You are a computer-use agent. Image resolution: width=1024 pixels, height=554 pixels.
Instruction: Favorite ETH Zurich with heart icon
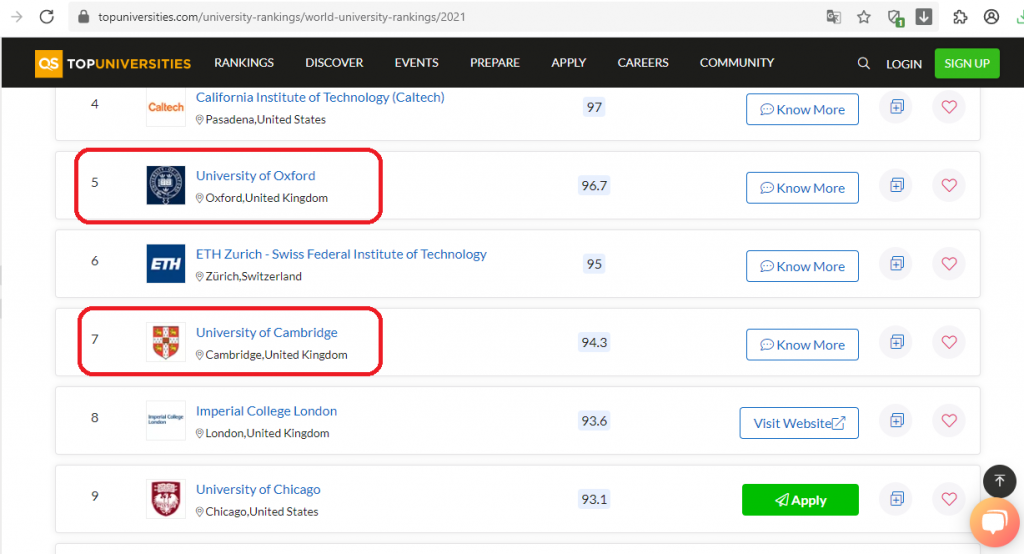[x=949, y=263]
